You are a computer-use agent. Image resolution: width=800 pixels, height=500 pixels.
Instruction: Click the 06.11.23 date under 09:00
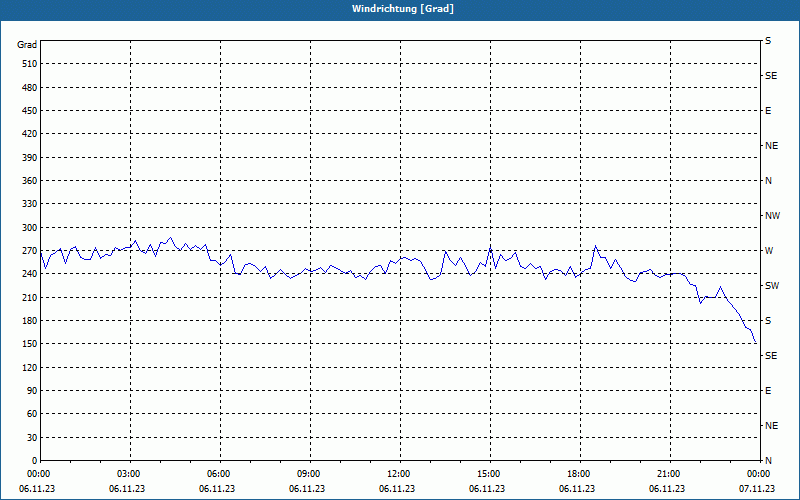[x=307, y=489]
